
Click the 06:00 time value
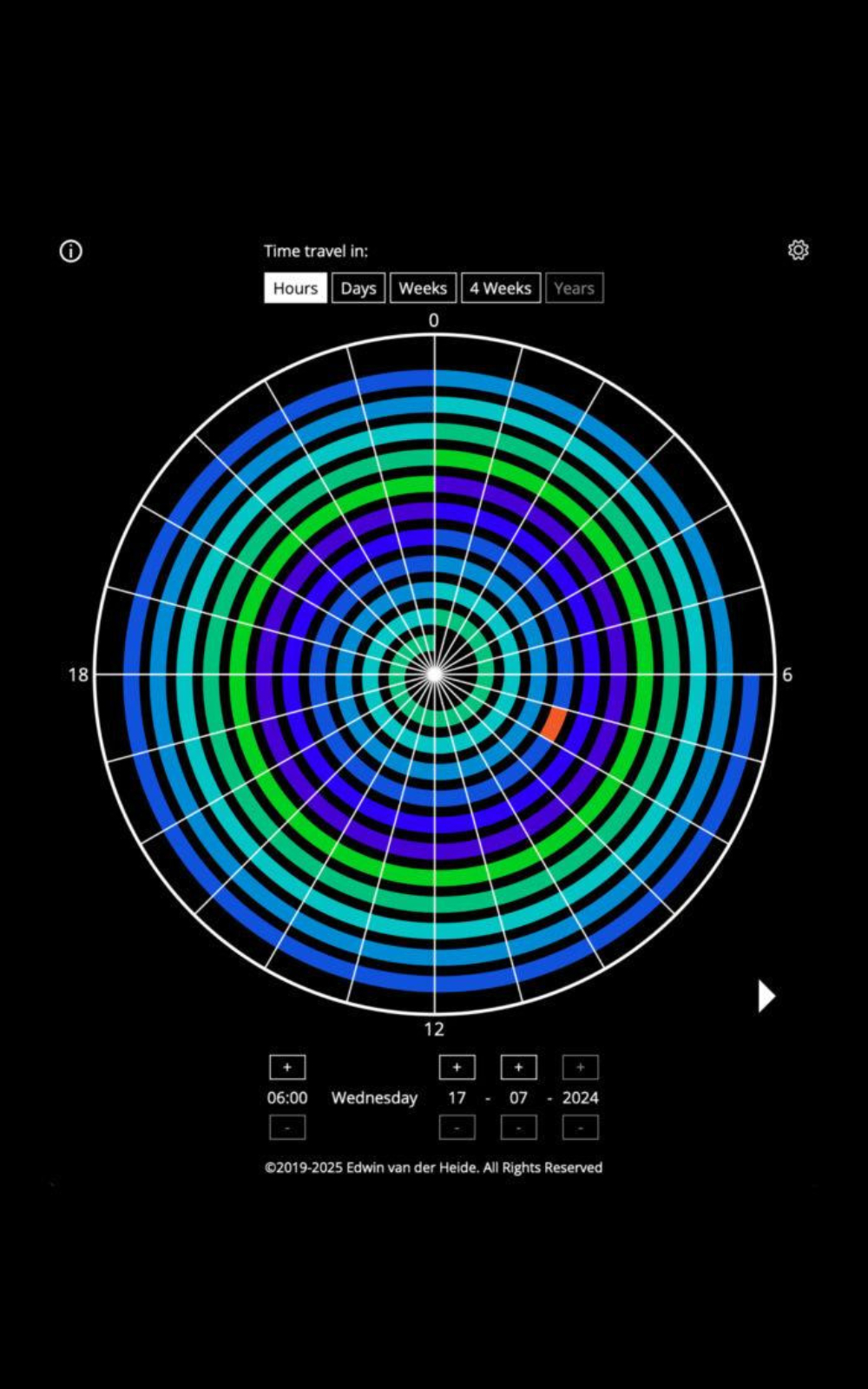coord(287,1097)
